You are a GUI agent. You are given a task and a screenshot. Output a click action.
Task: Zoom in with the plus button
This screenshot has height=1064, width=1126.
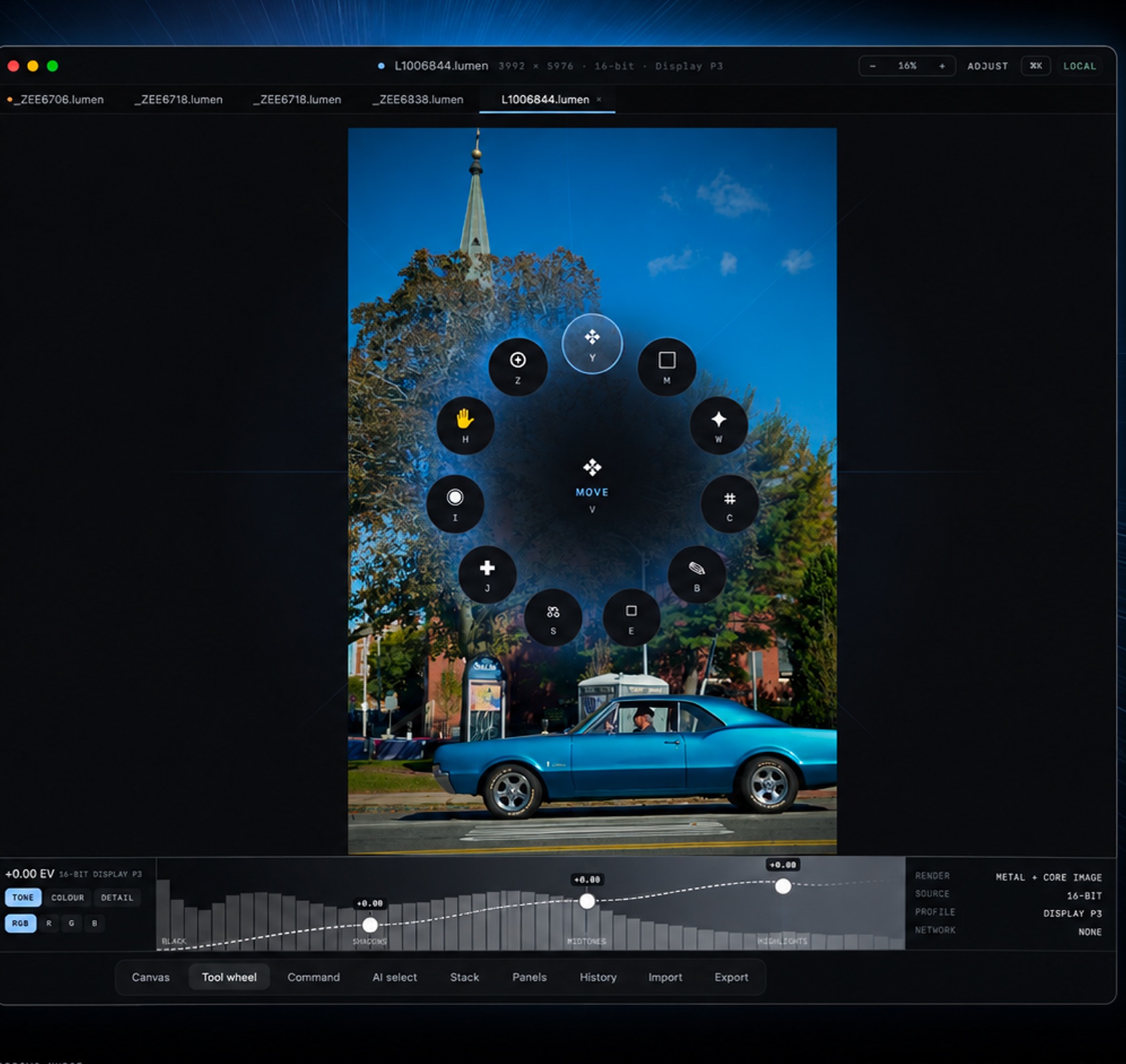tap(942, 66)
